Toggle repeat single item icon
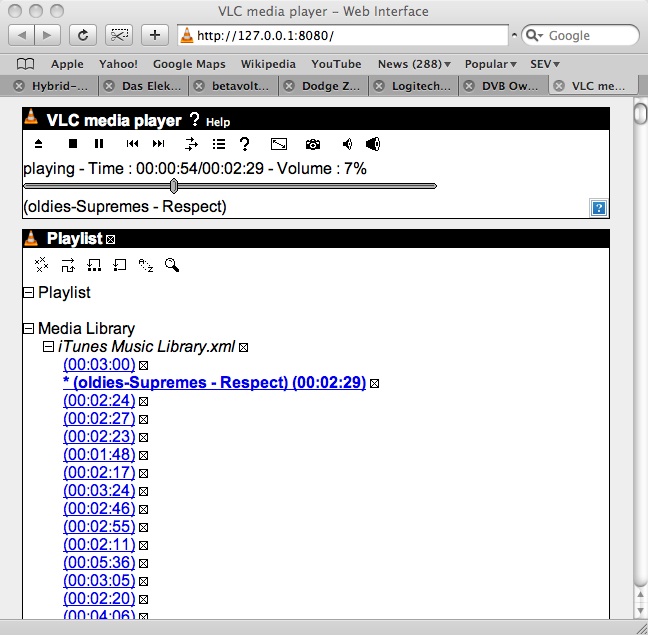648x635 pixels. (x=119, y=265)
